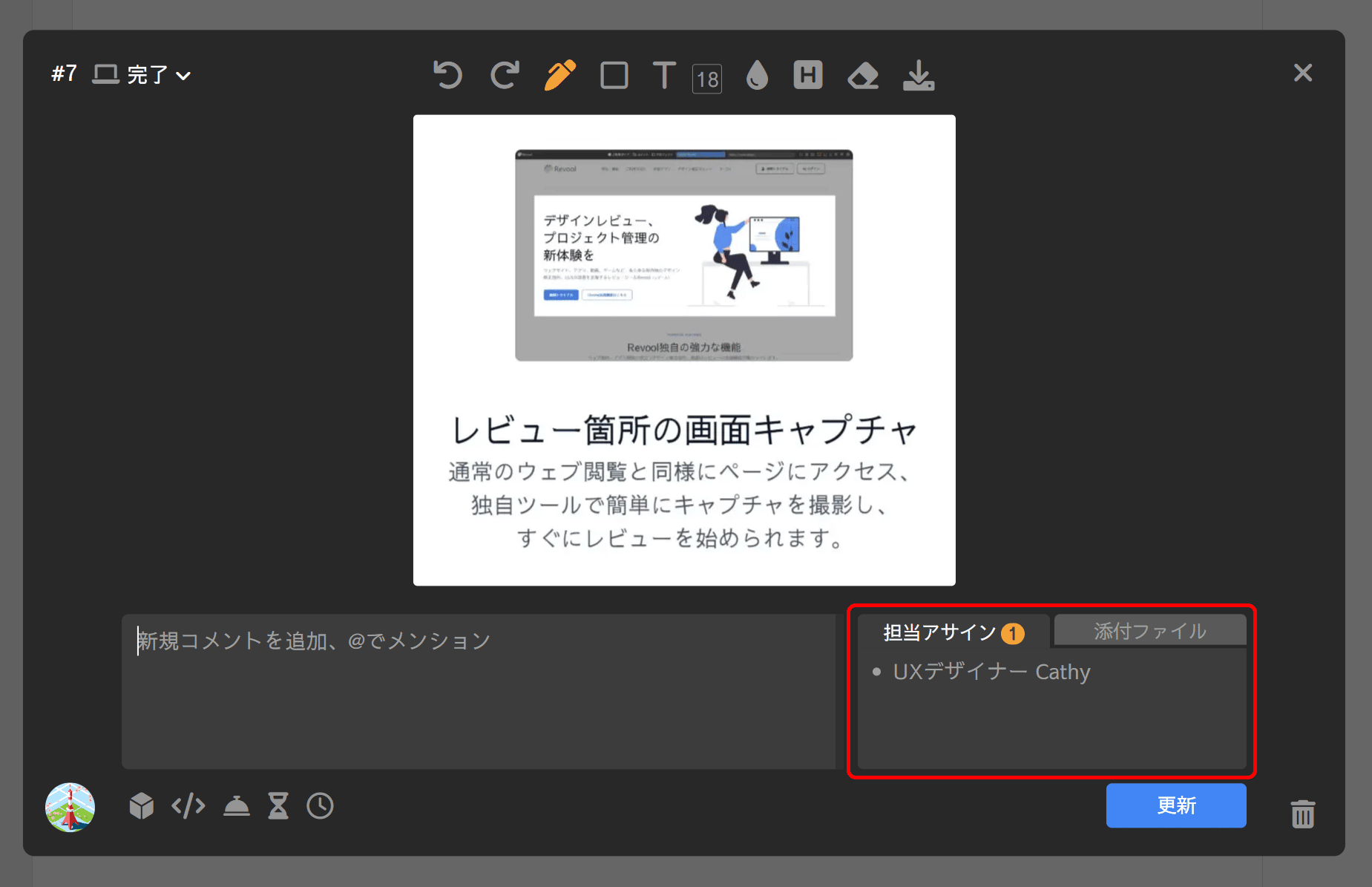
Task: Click the eraser tool
Action: click(863, 75)
